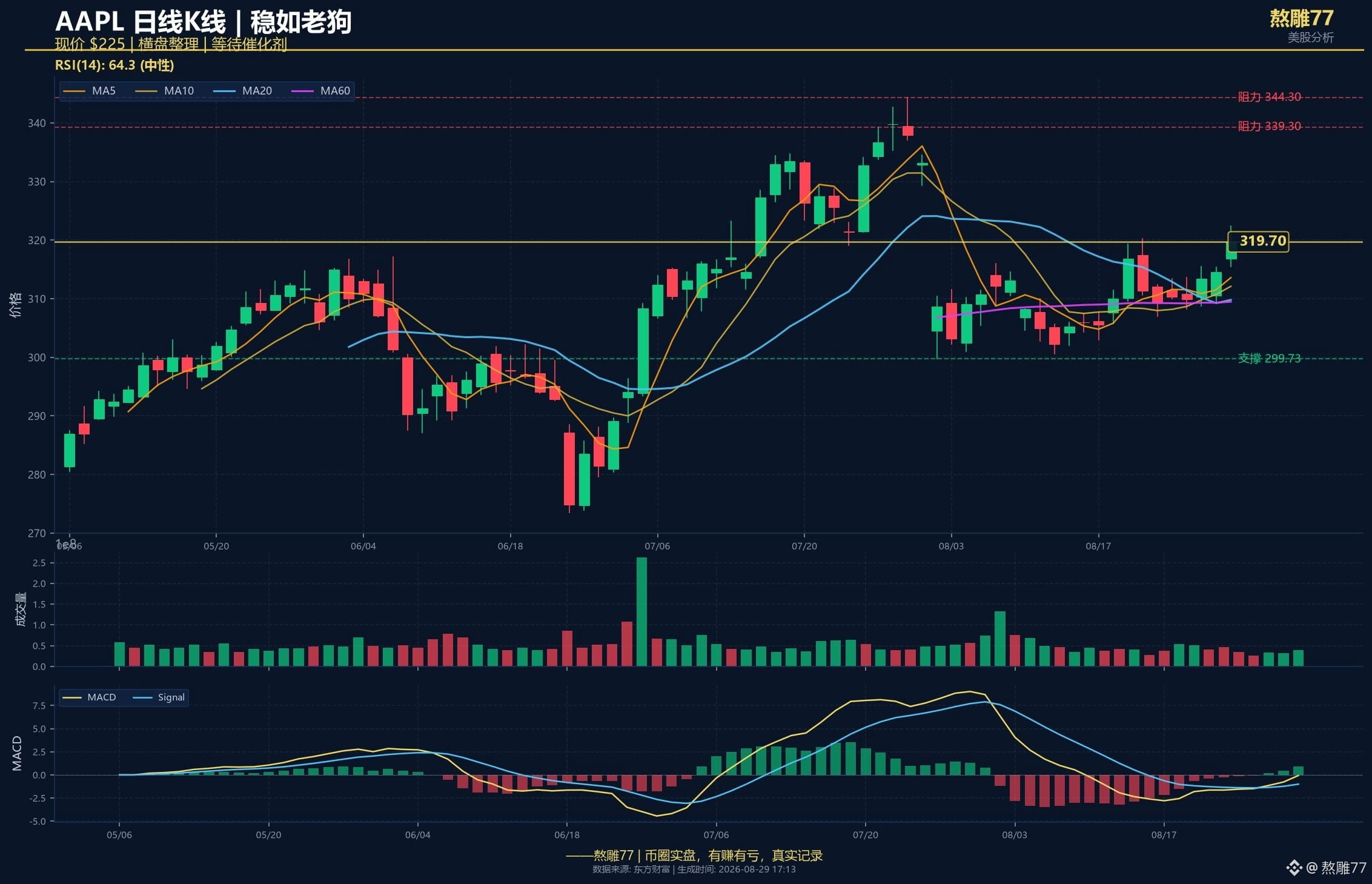Click the 08/03 date under the candlestick chart

pos(951,547)
